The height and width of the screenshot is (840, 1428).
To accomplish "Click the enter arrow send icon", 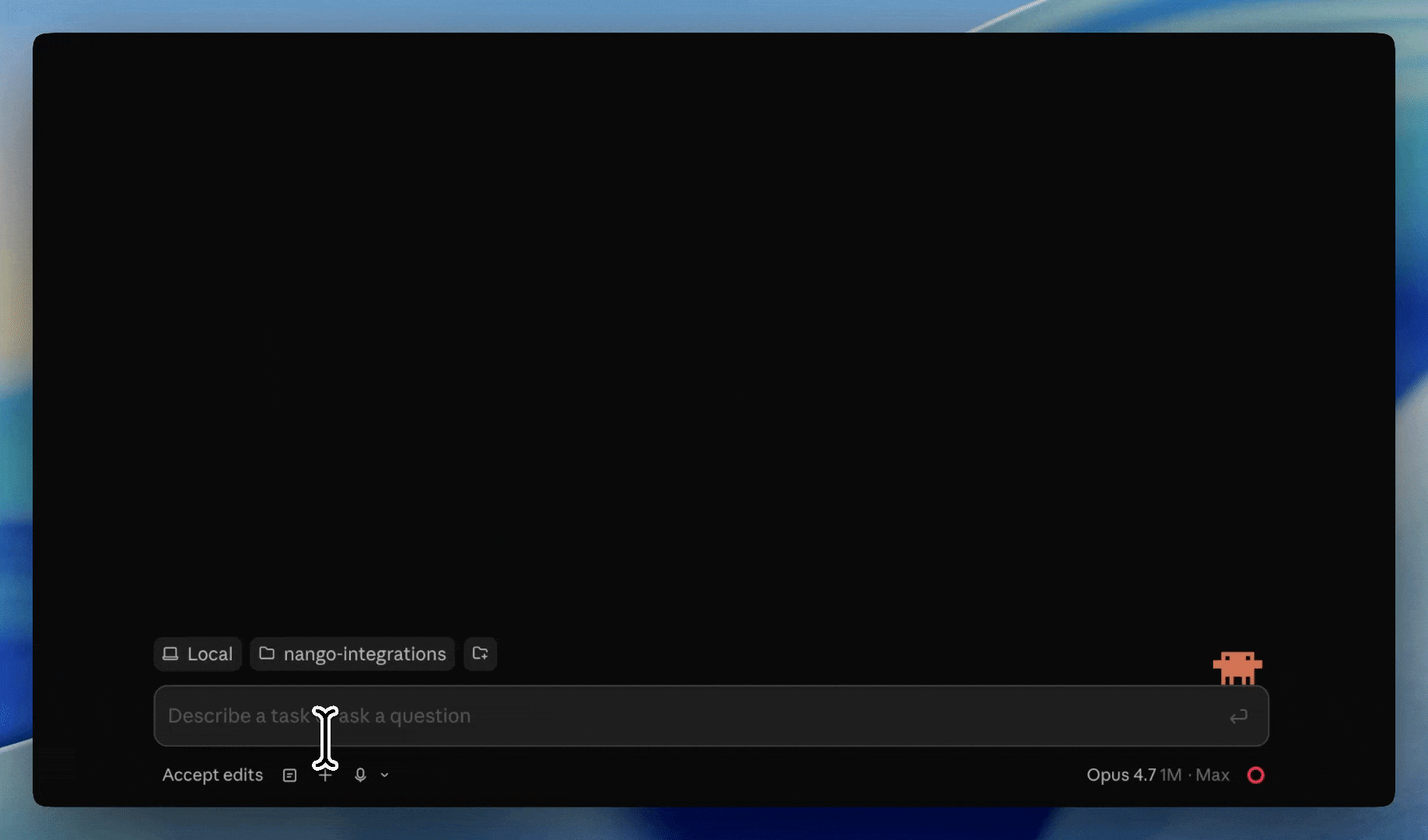I will 1239,716.
